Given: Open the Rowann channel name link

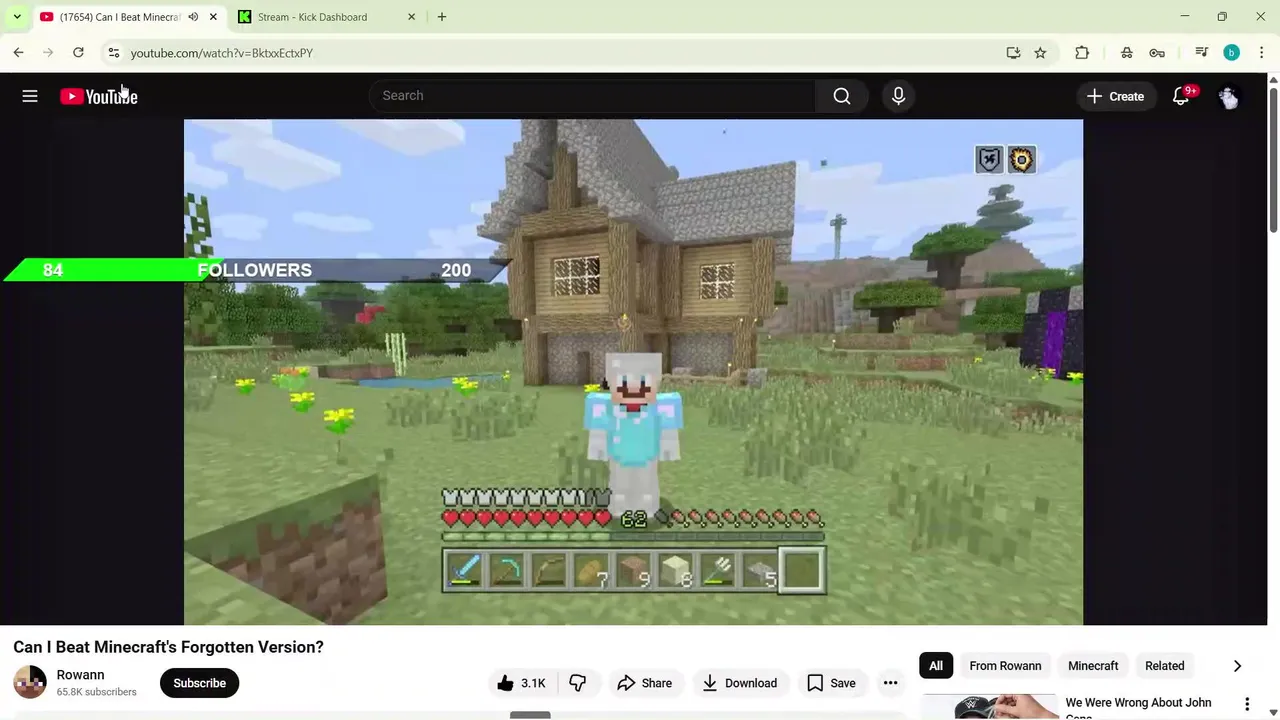Looking at the screenshot, I should coord(80,675).
